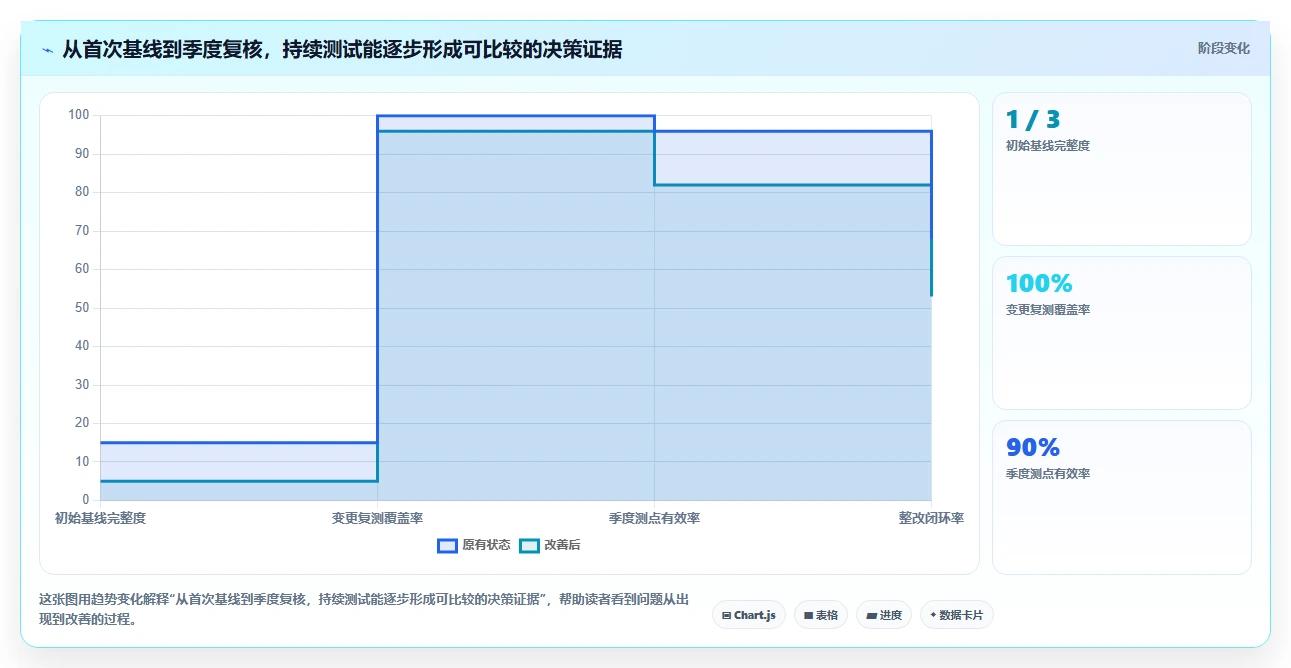Click the lightning icon beside the title

(47, 50)
